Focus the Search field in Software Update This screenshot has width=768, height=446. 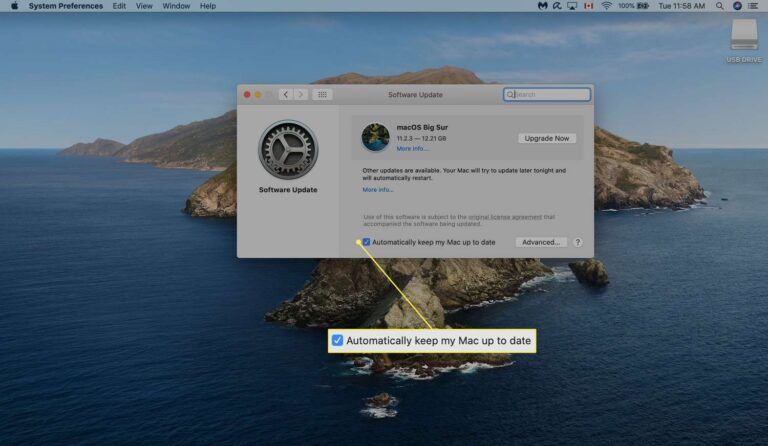tap(547, 94)
